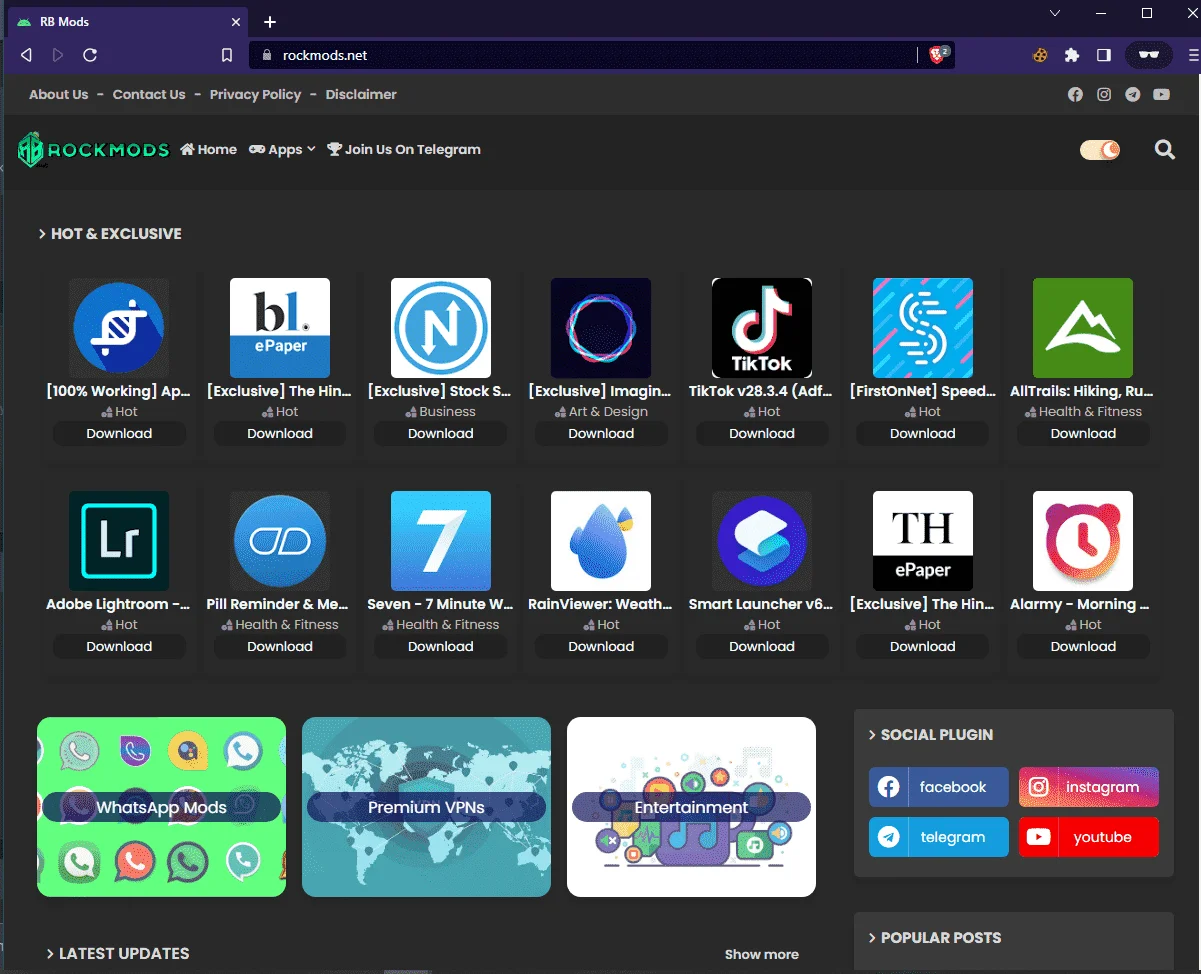1201x974 pixels.
Task: Open the Privacy Policy link
Action: [255, 94]
